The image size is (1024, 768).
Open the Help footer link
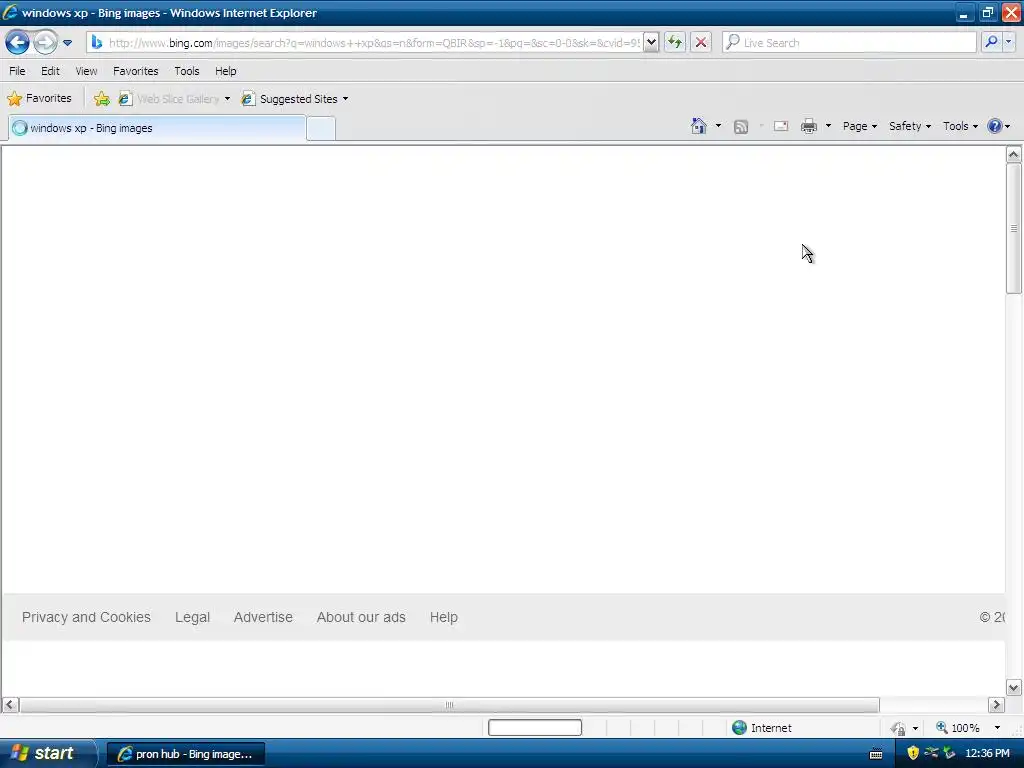click(443, 617)
